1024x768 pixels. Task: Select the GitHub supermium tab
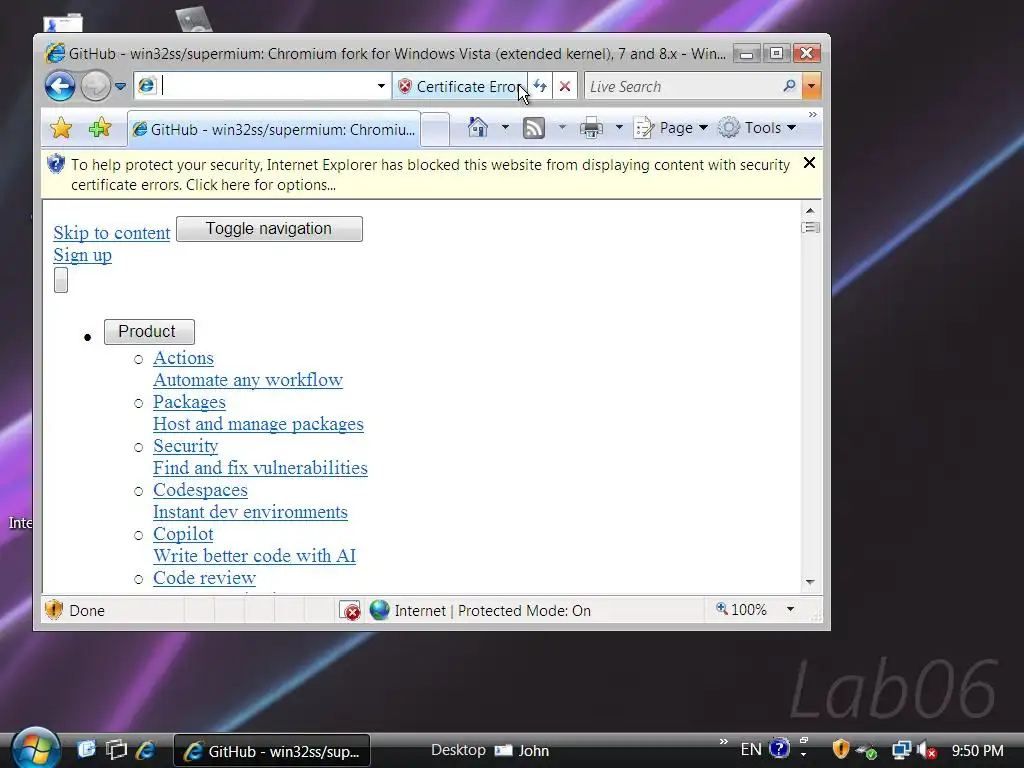(x=274, y=129)
